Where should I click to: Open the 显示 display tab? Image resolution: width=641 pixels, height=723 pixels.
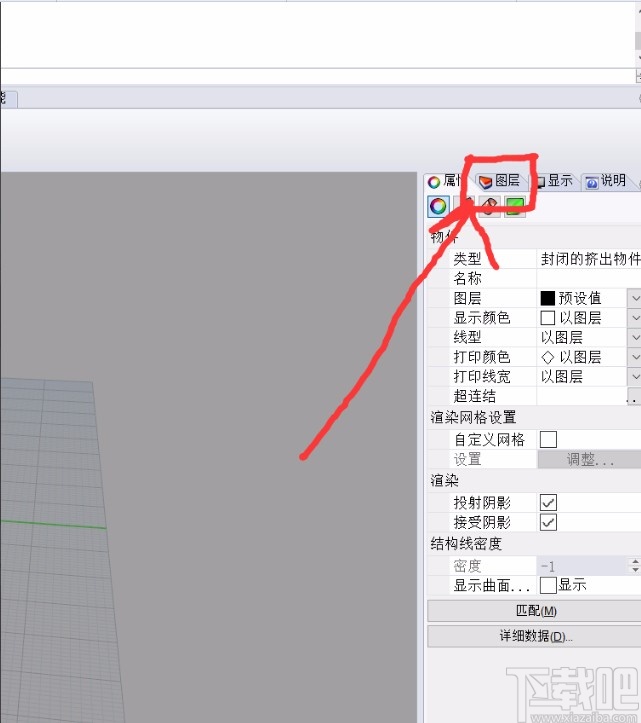(555, 181)
